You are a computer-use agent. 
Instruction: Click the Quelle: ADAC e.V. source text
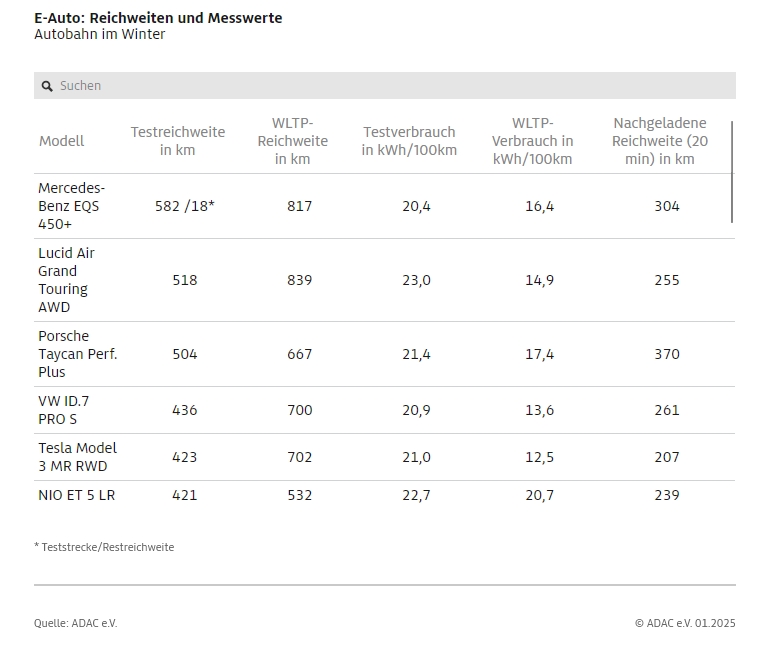(76, 623)
